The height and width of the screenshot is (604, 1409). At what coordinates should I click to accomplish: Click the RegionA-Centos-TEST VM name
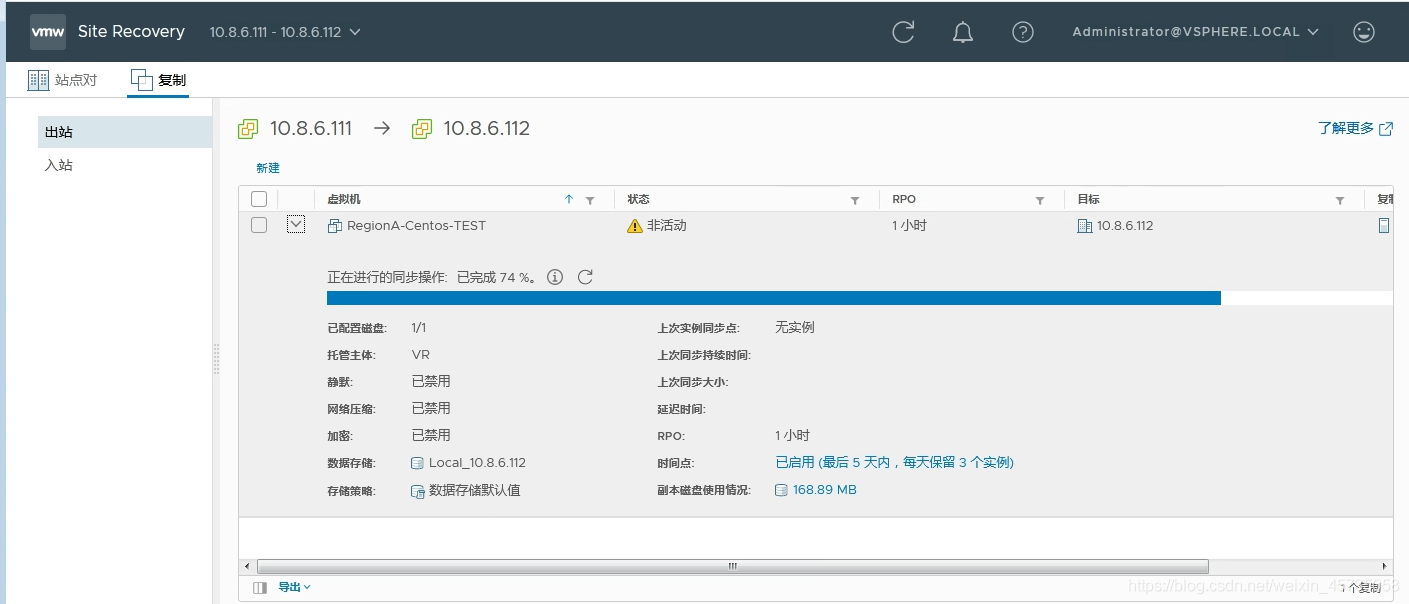click(416, 226)
